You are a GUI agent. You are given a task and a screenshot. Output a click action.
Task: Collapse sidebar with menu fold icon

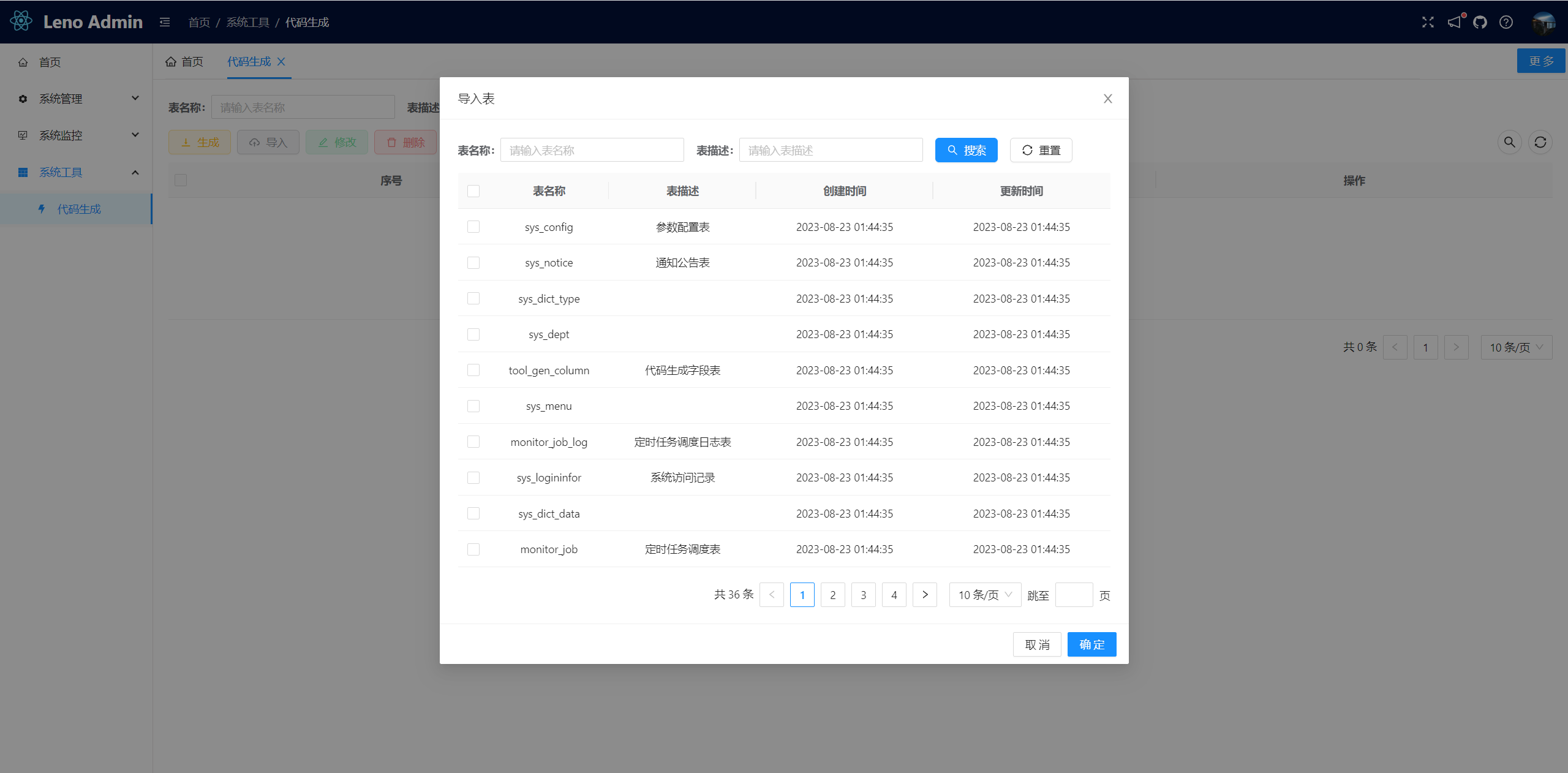[x=165, y=23]
